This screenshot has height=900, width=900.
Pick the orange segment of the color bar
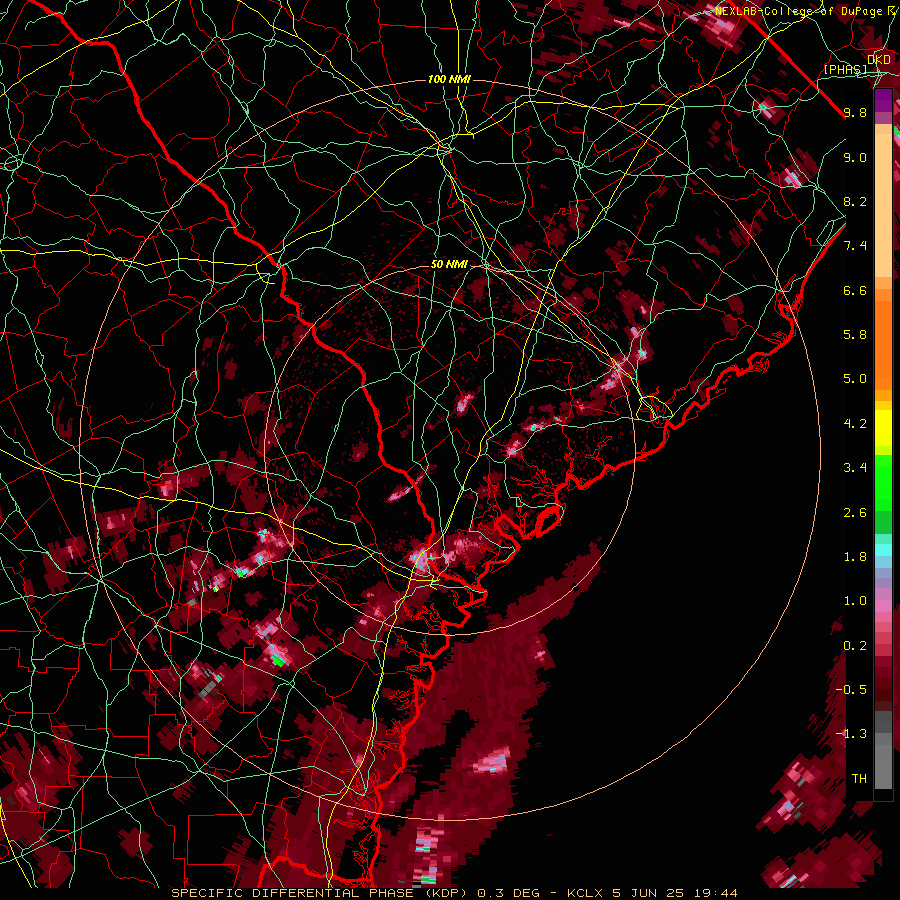[883, 345]
